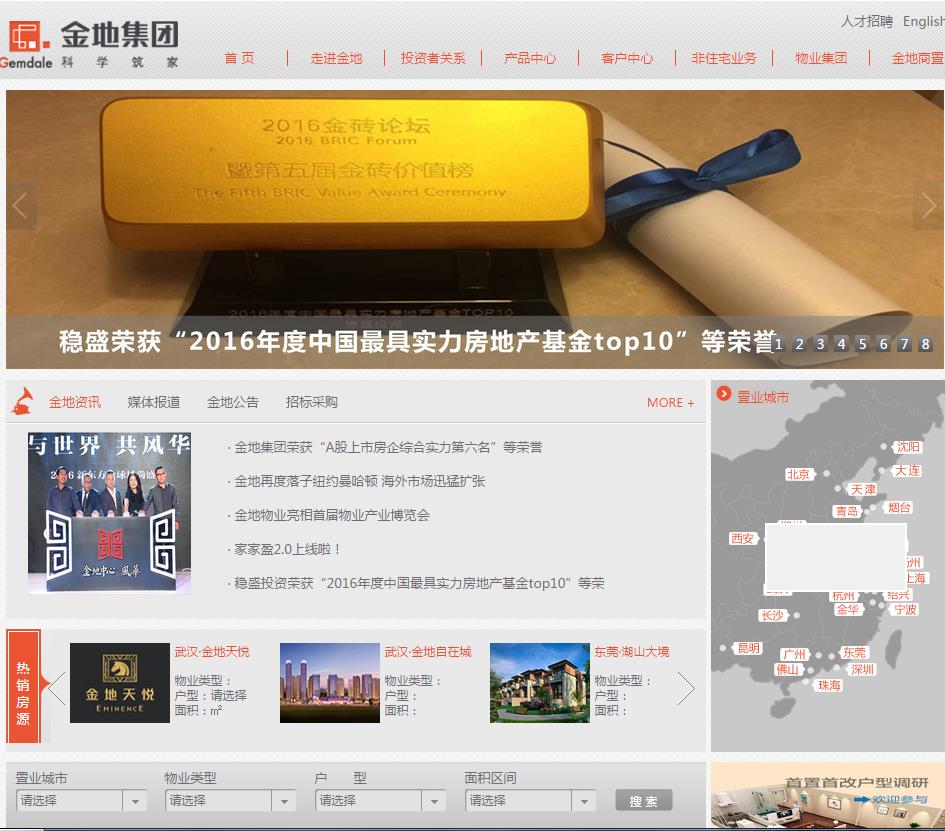Image resolution: width=945 pixels, height=831 pixels.
Task: Open the 产品中心 navigation item
Action: 530,58
